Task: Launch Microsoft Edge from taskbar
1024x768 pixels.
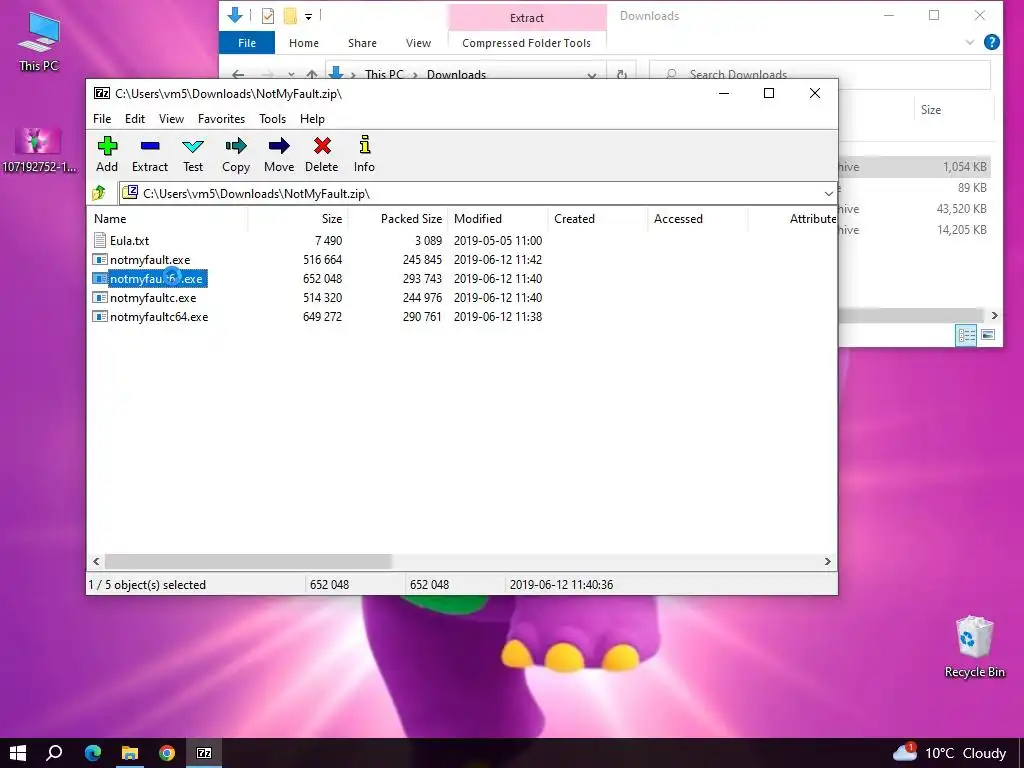Action: [x=93, y=753]
